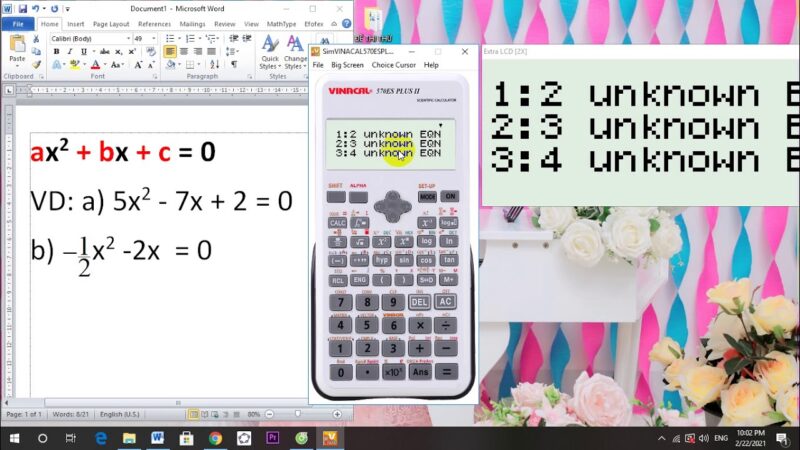Click the Format Painter brush icon
800x450 pixels.
click(x=37, y=64)
